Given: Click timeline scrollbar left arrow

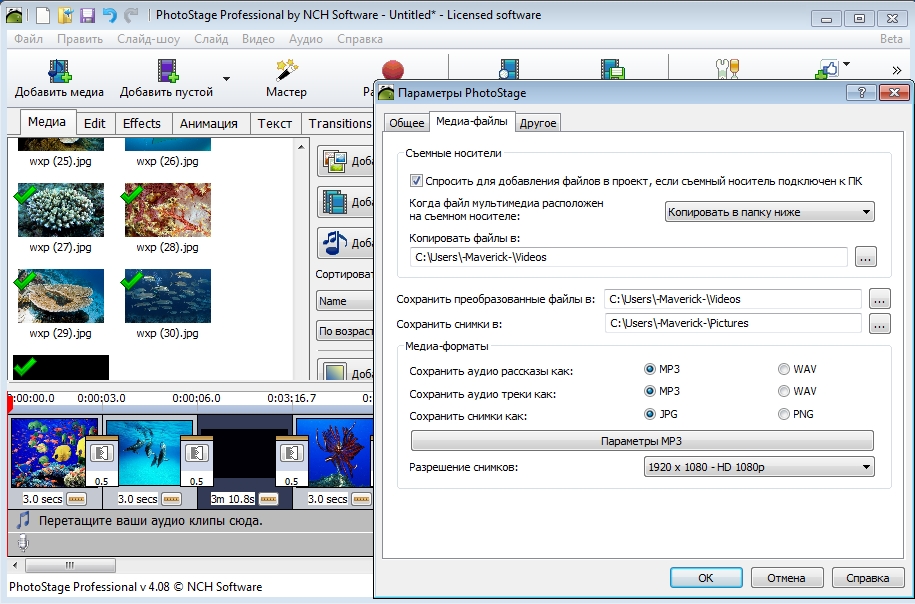Looking at the screenshot, I should 15,565.
